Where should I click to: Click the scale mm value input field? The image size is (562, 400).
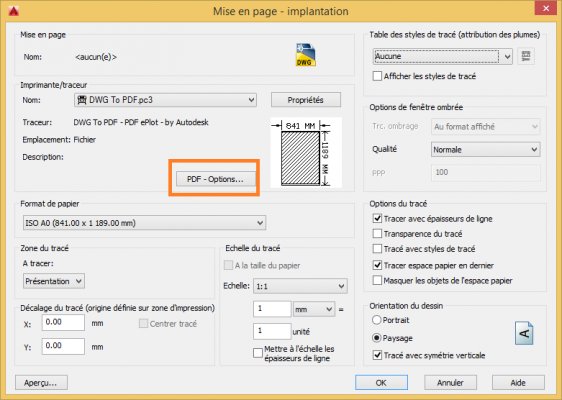(x=272, y=309)
